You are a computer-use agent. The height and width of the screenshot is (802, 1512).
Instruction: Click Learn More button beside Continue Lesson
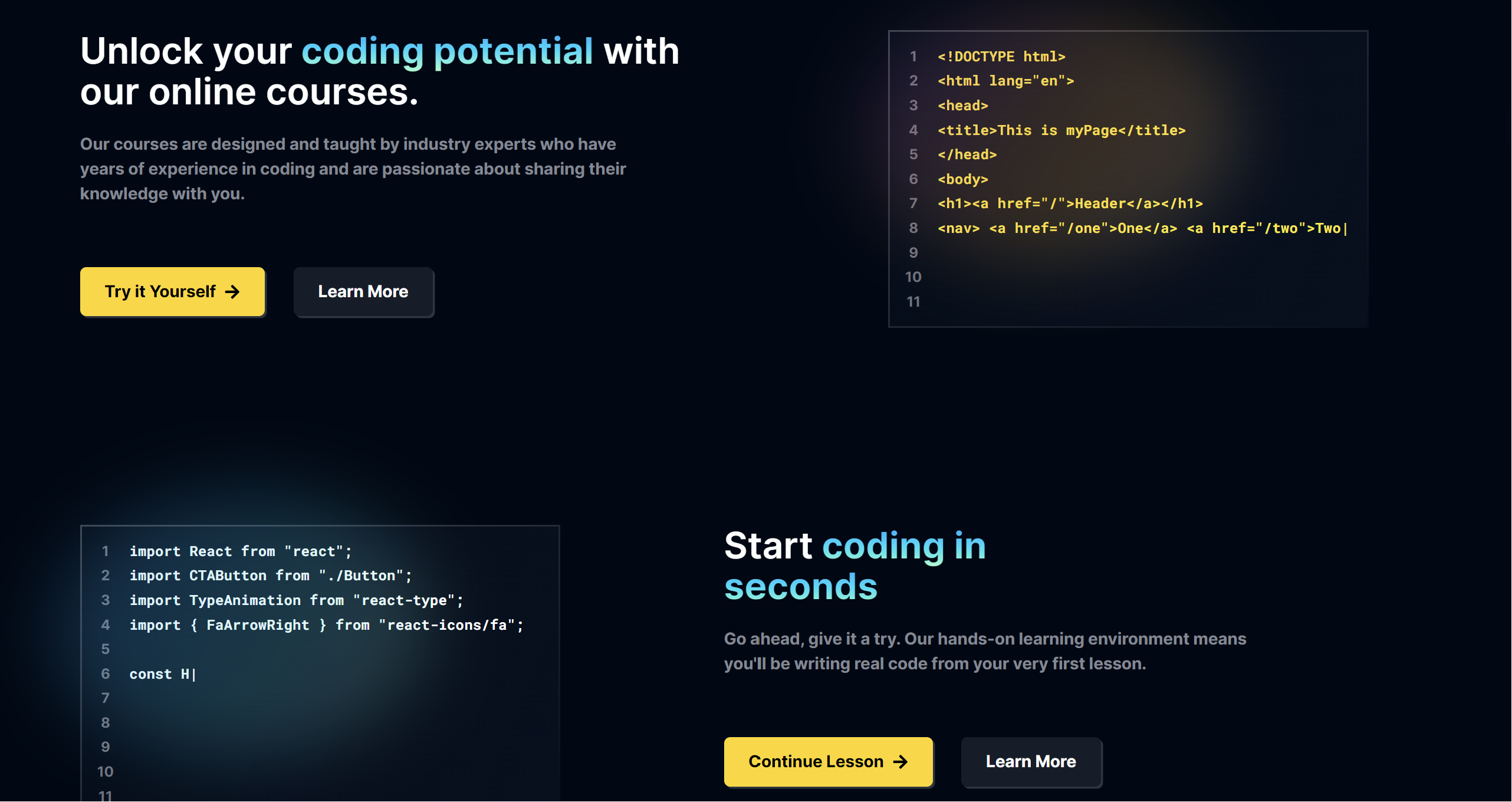(x=1031, y=762)
